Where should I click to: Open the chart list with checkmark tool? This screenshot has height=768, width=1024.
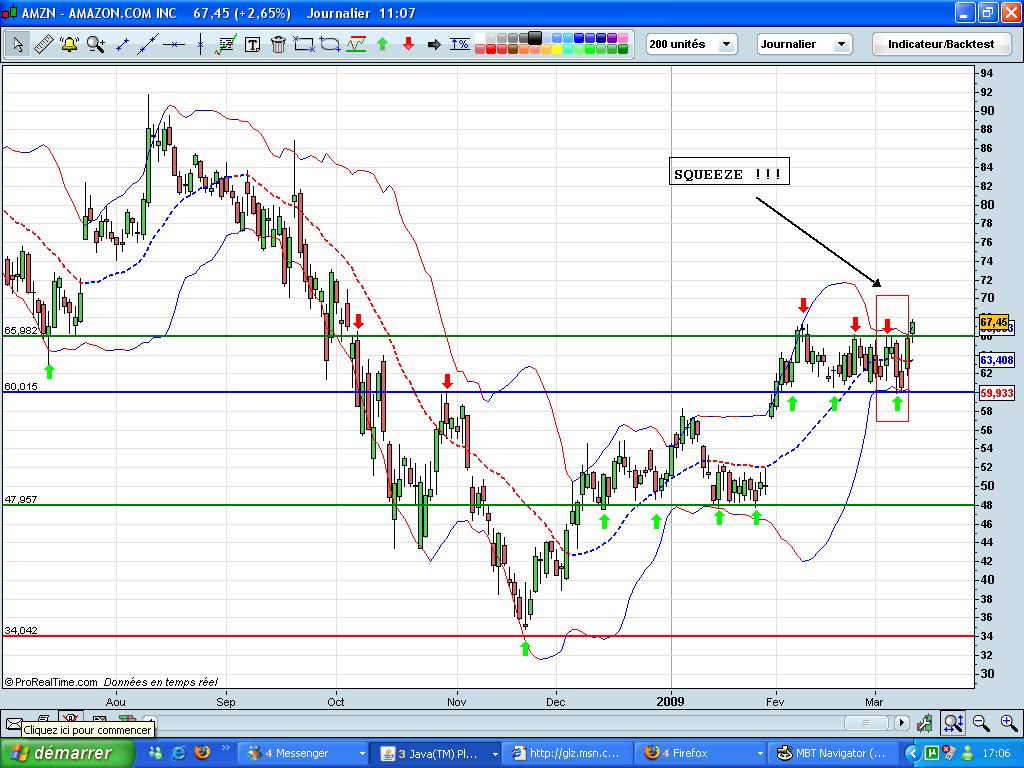pyautogui.click(x=226, y=44)
